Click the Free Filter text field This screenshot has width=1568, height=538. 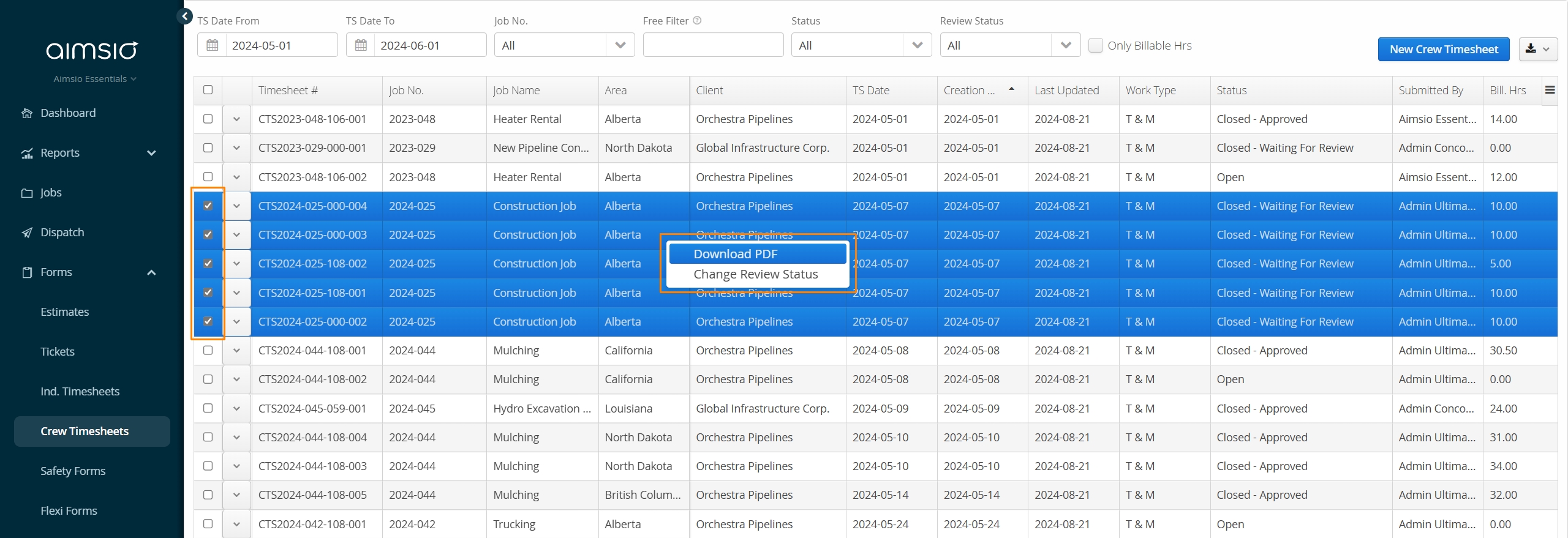(713, 45)
